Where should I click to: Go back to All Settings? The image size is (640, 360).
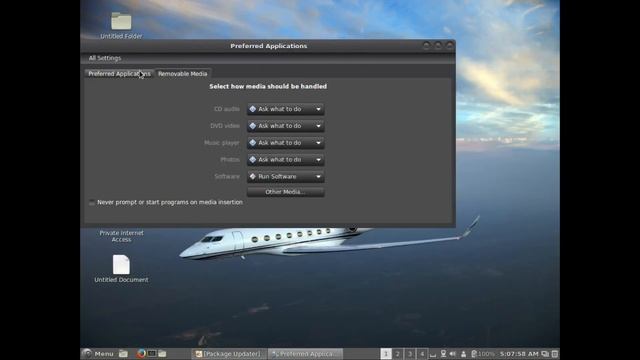coord(105,58)
